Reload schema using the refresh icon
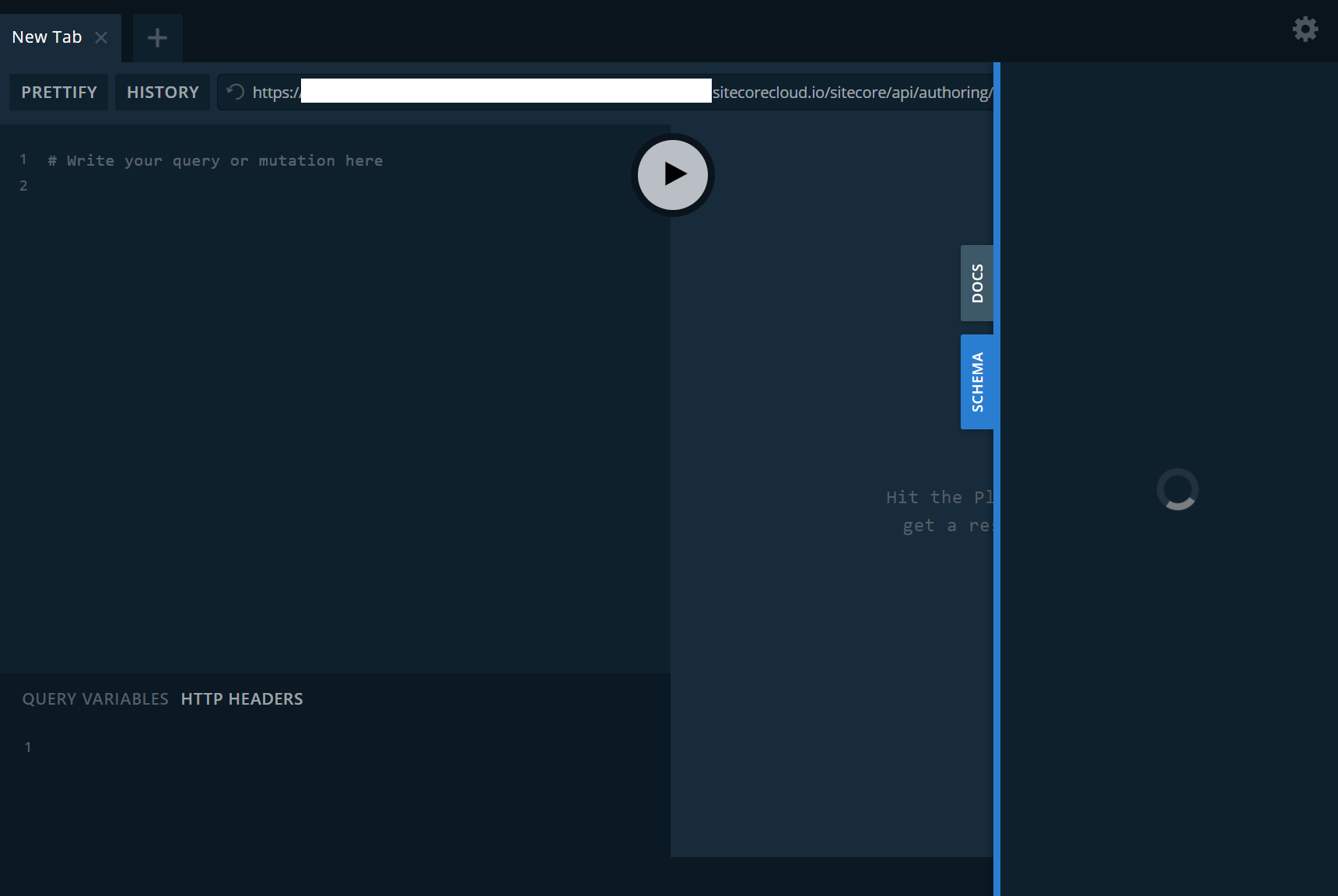The image size is (1338, 896). (x=236, y=92)
